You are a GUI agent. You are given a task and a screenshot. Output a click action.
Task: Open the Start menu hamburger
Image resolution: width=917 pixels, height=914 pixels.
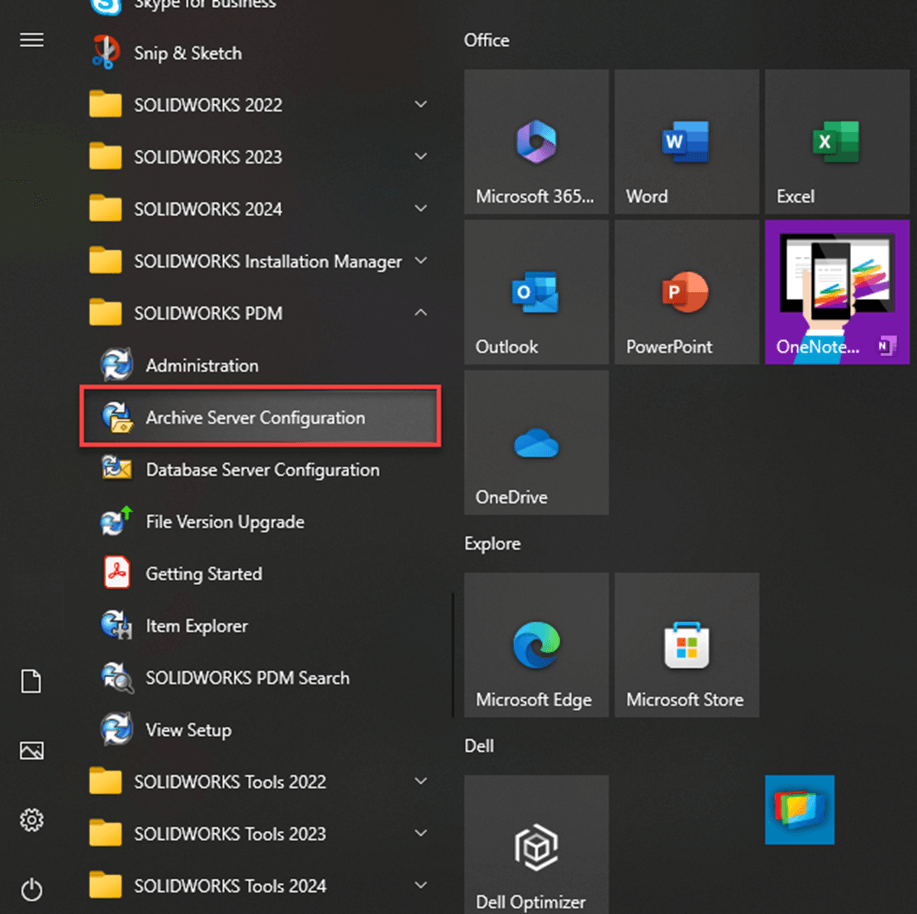click(x=31, y=40)
